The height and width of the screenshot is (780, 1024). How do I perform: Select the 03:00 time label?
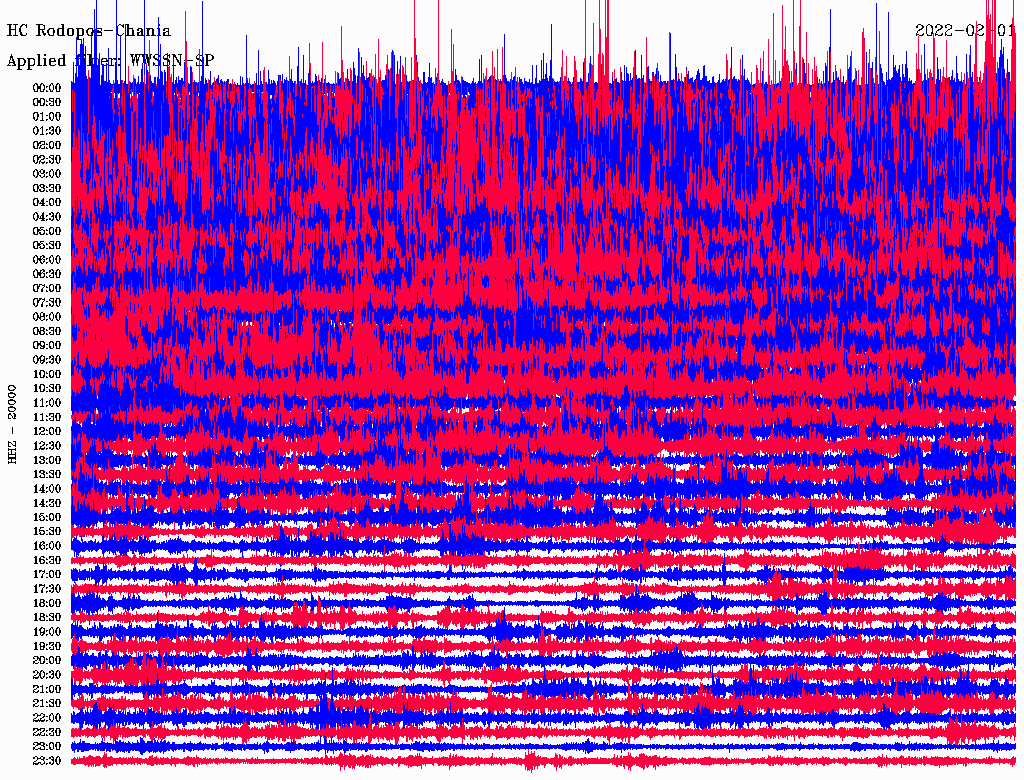tap(47, 173)
